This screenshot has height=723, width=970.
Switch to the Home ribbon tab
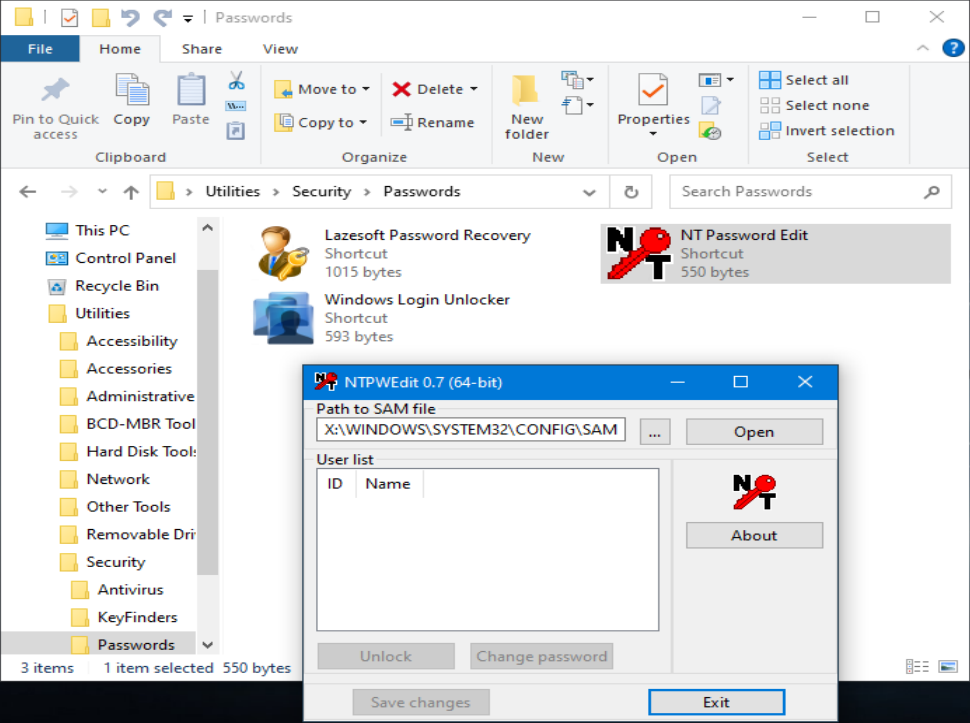click(x=120, y=49)
